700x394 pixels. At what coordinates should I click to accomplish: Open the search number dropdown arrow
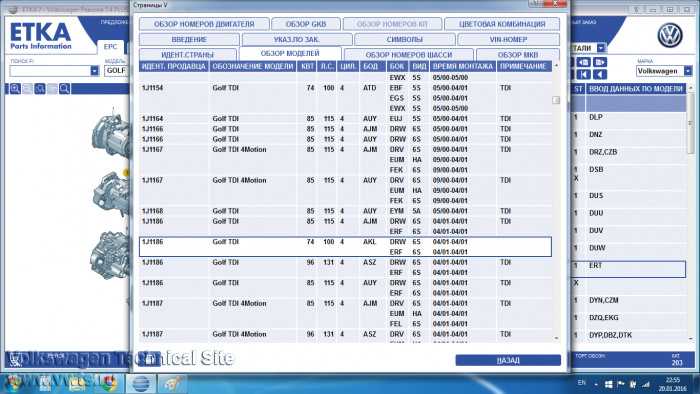94,71
